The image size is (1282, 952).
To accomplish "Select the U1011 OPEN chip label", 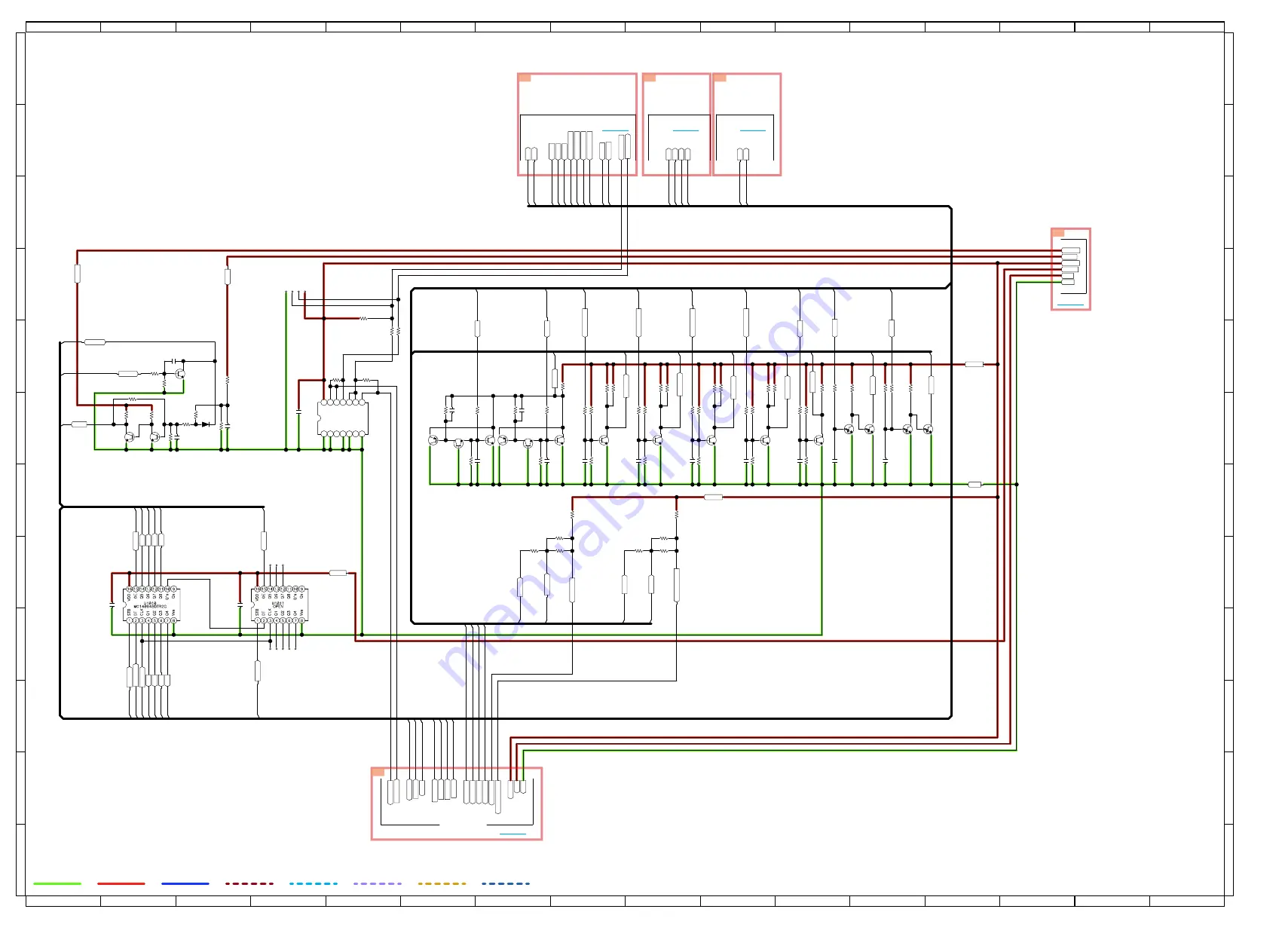I will [278, 605].
